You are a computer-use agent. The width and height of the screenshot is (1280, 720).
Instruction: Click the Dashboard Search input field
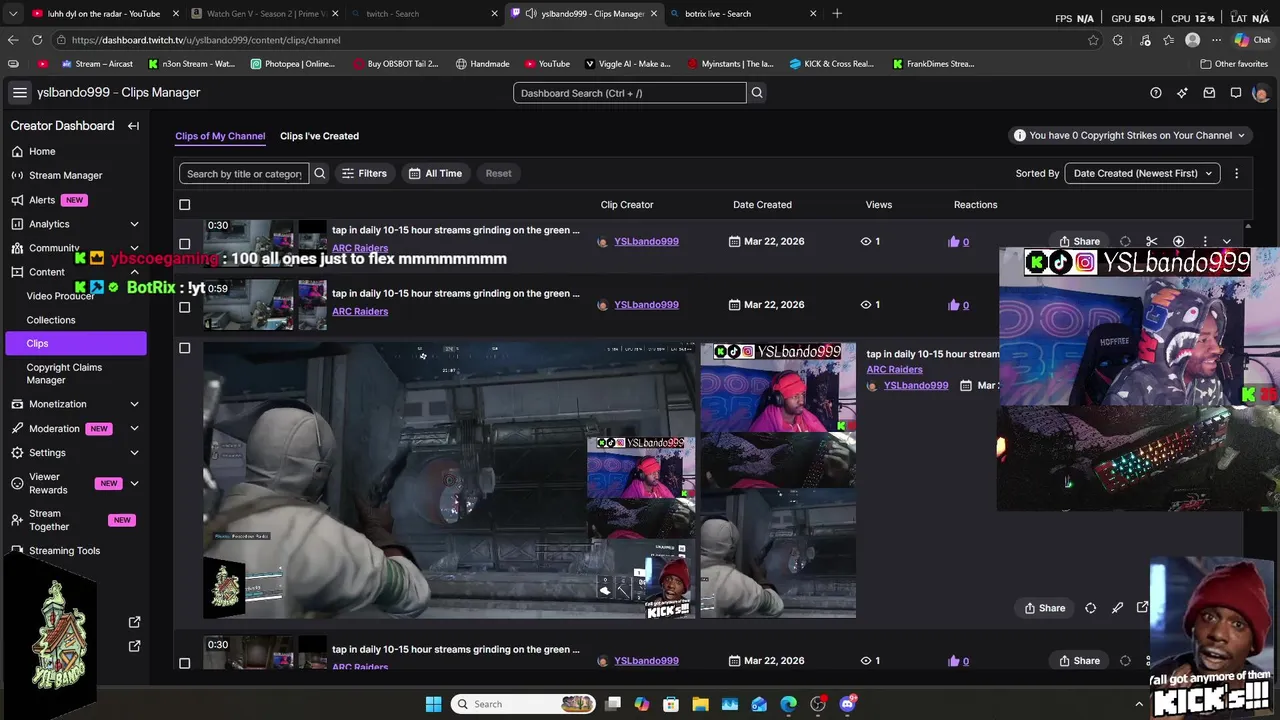(x=630, y=93)
